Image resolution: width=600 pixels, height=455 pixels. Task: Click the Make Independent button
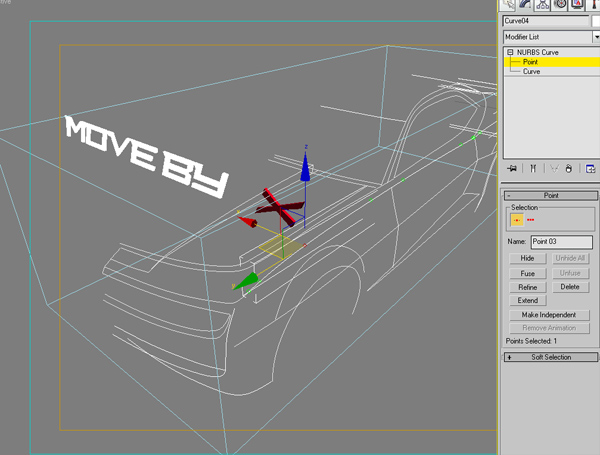point(549,315)
